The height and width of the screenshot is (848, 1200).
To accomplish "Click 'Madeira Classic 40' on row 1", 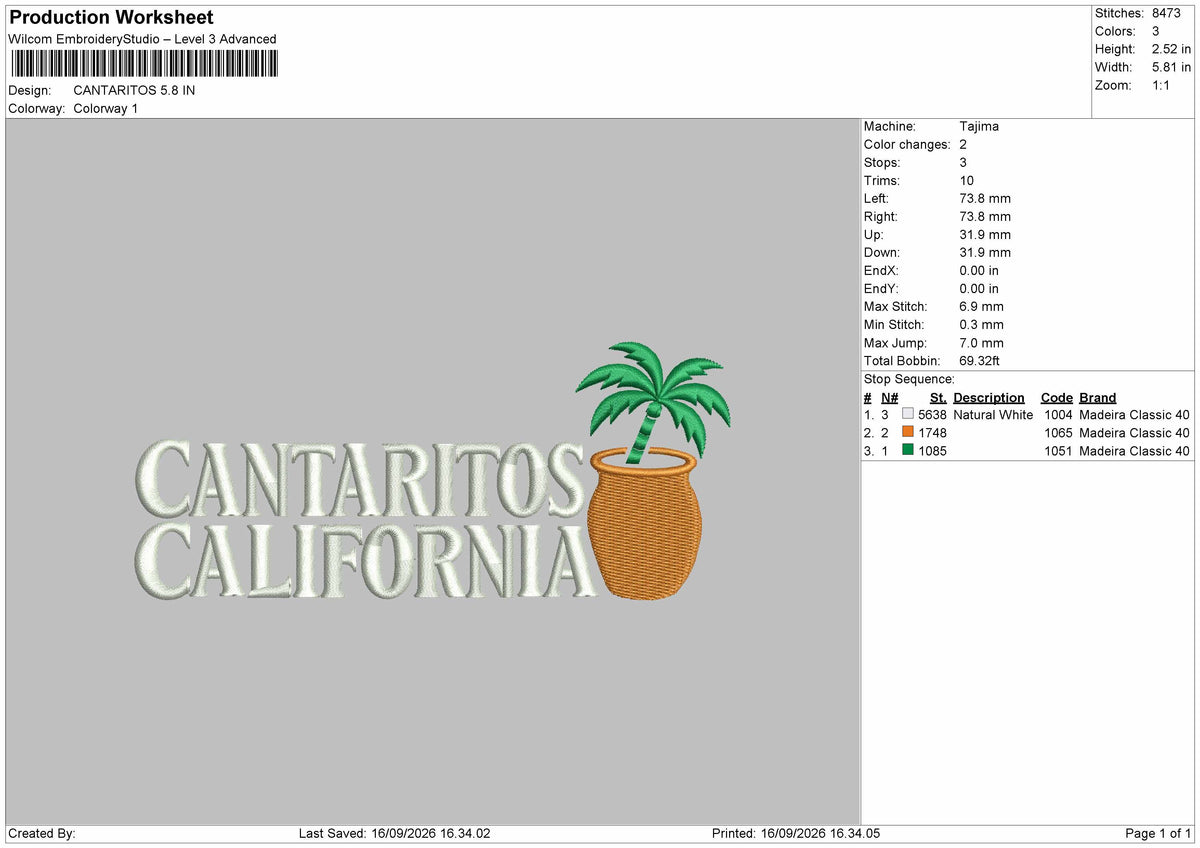I will click(1135, 415).
